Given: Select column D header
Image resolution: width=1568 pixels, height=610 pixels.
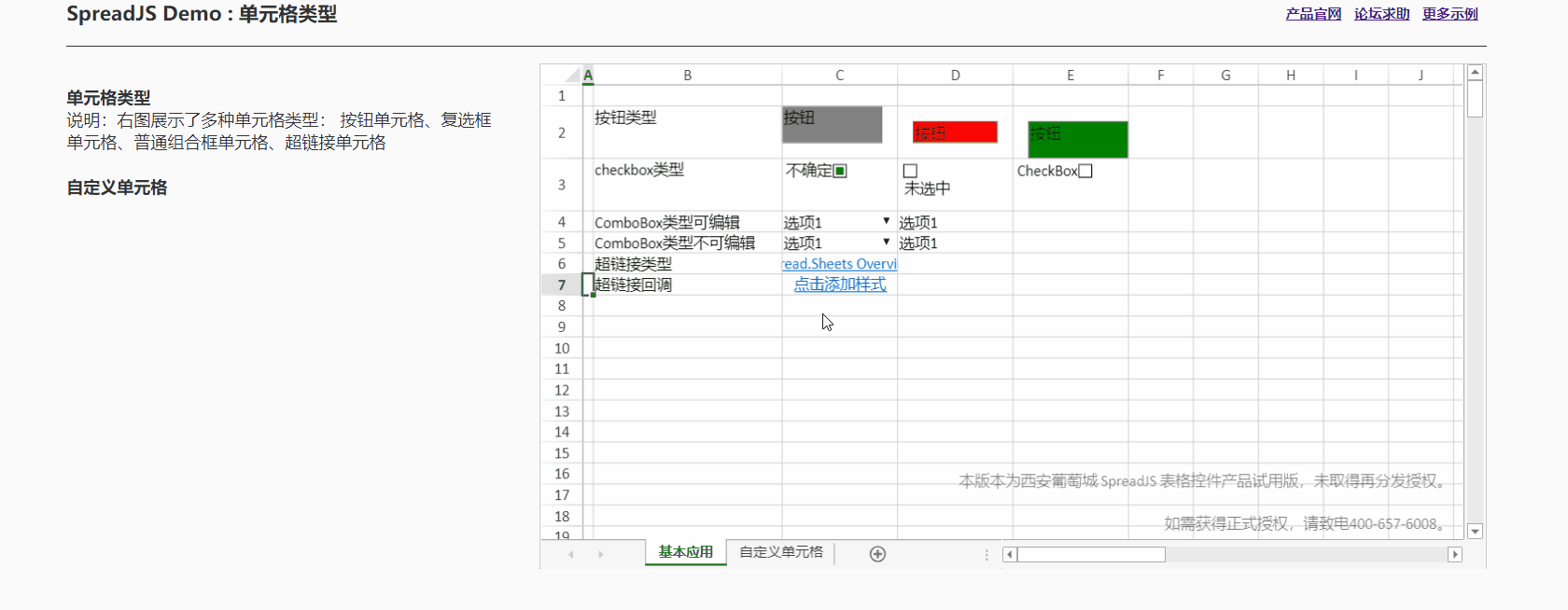Looking at the screenshot, I should 956,76.
